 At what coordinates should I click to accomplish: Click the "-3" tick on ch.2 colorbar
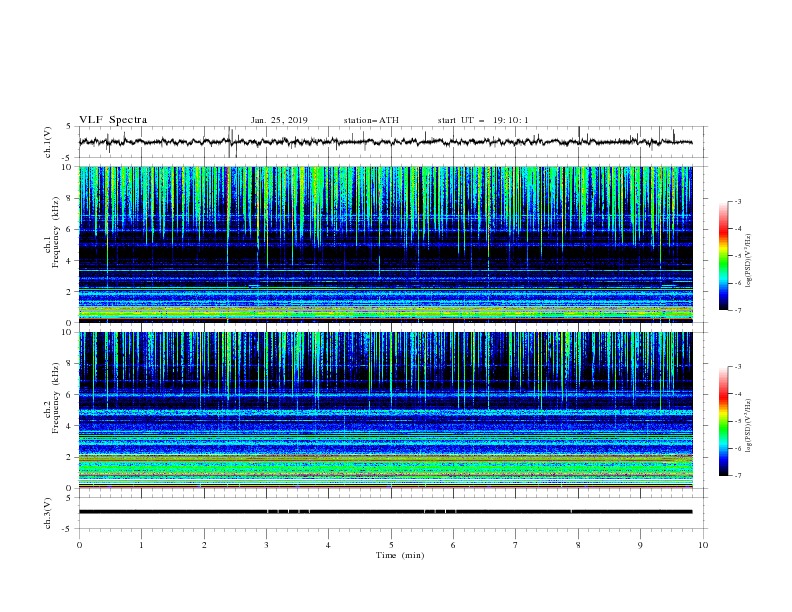coord(737,367)
